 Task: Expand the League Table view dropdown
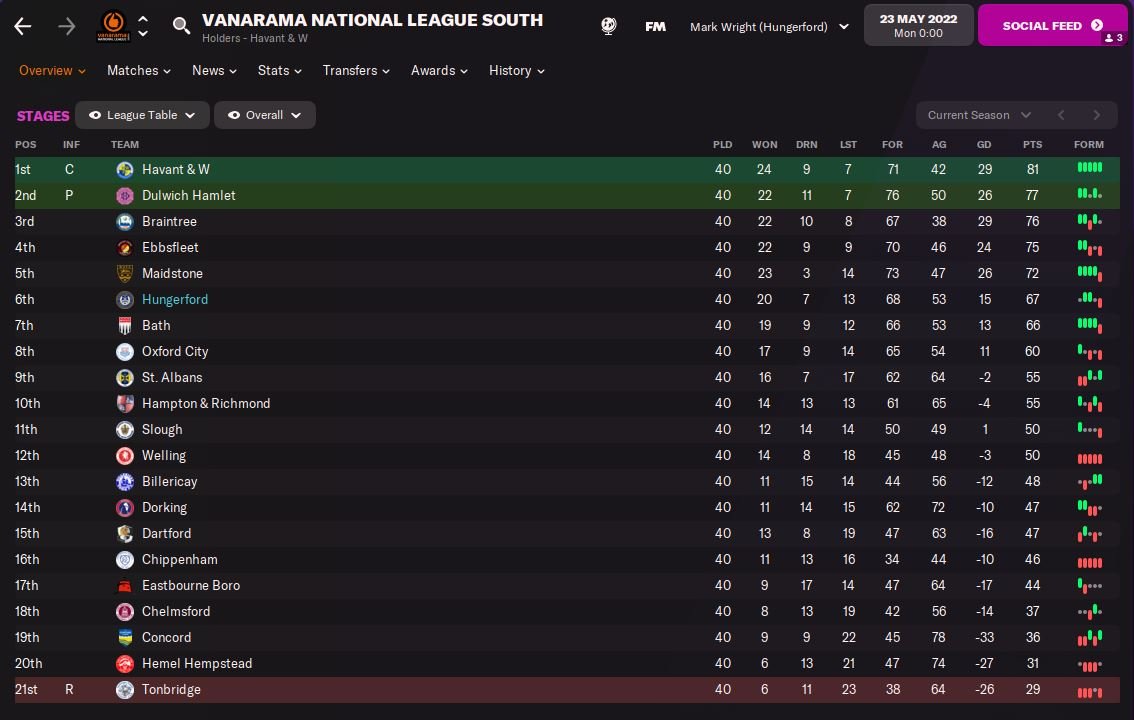(x=142, y=115)
